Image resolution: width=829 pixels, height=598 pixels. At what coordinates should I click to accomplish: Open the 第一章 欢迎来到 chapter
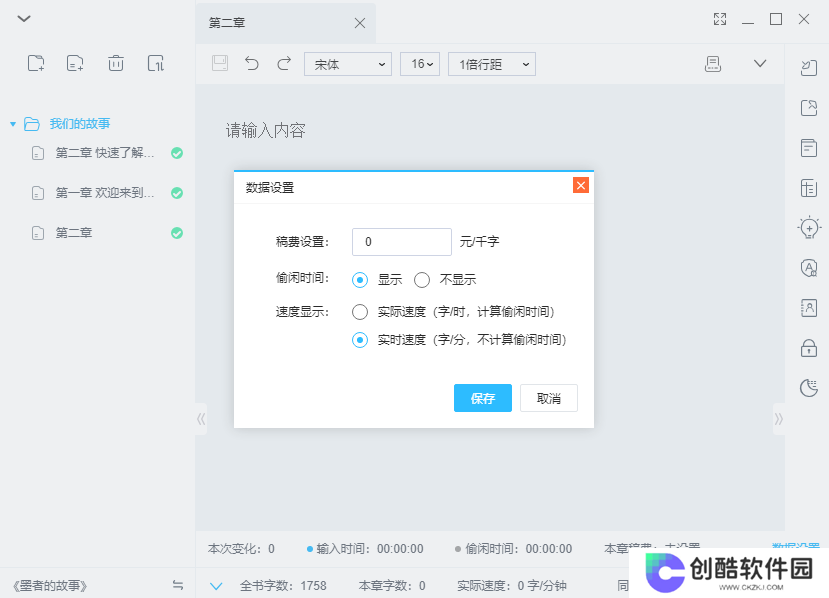coord(105,192)
